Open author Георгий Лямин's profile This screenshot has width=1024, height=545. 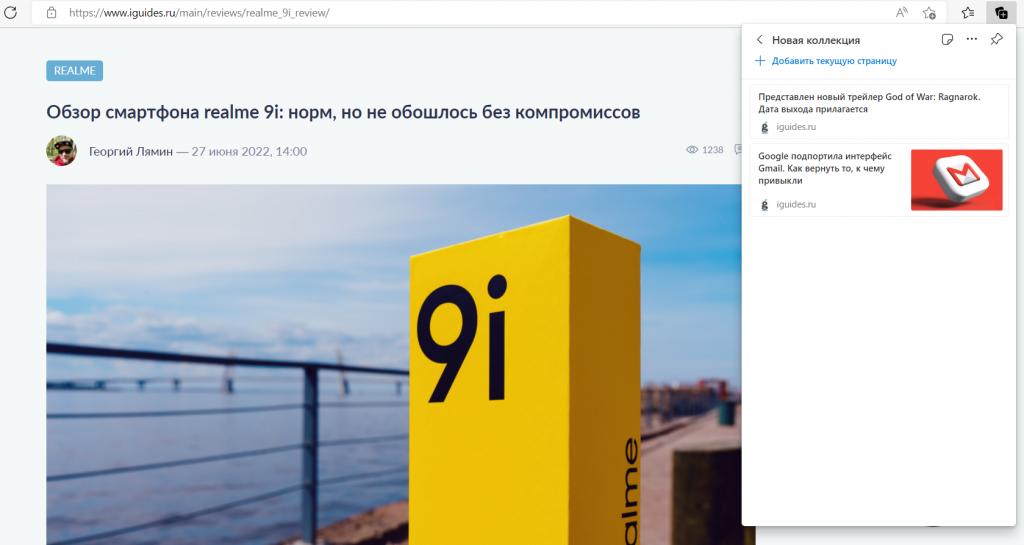point(130,151)
